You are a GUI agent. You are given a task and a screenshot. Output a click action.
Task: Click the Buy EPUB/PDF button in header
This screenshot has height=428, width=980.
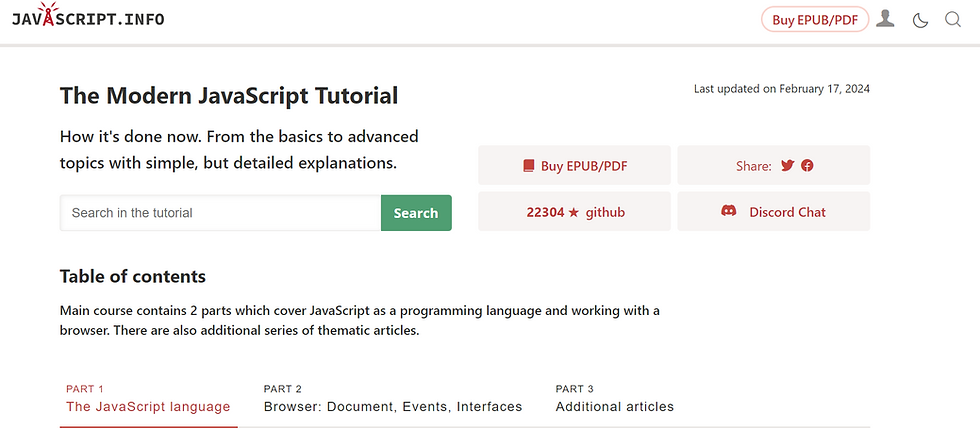point(815,19)
